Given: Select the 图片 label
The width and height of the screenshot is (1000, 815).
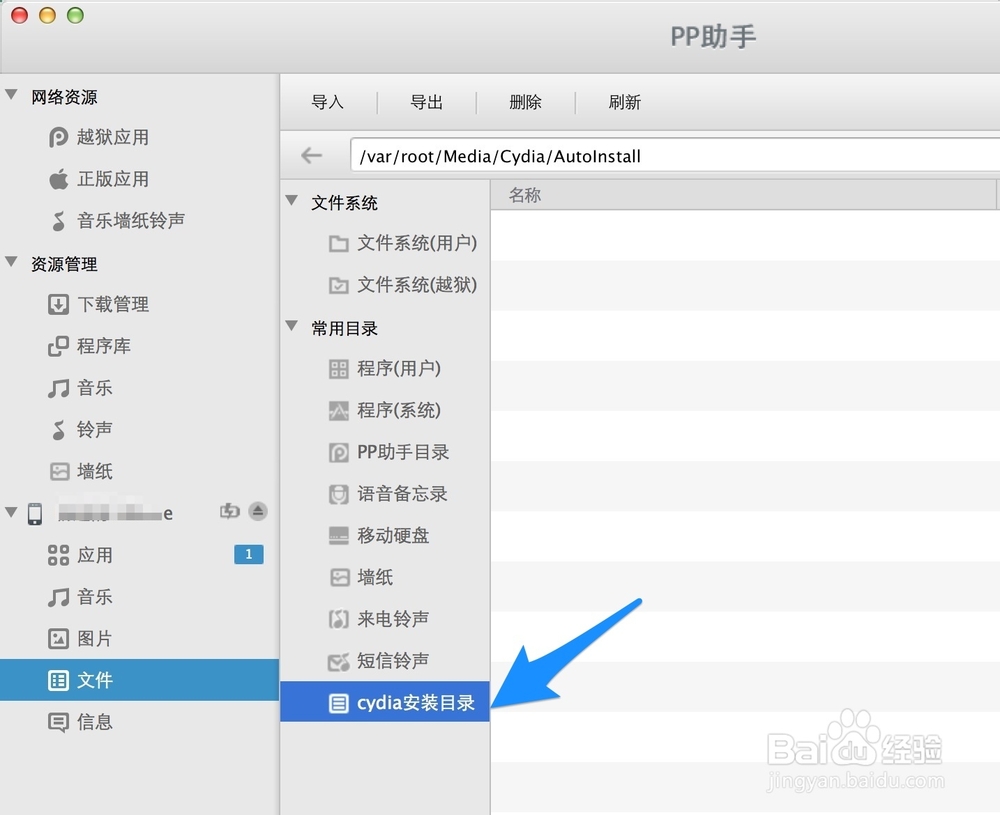Looking at the screenshot, I should click(95, 638).
